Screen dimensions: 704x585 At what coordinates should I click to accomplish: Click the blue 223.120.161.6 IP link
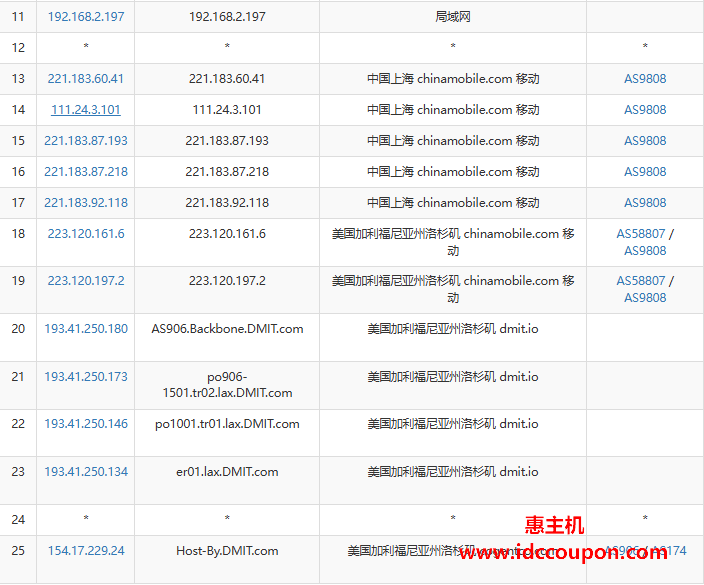86,234
